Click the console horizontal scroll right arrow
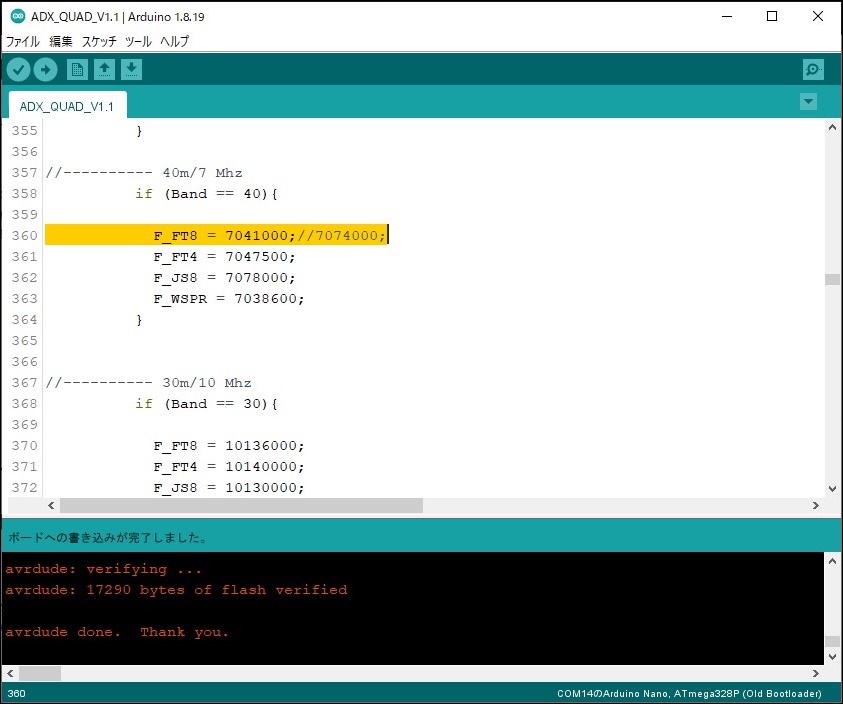 point(816,673)
